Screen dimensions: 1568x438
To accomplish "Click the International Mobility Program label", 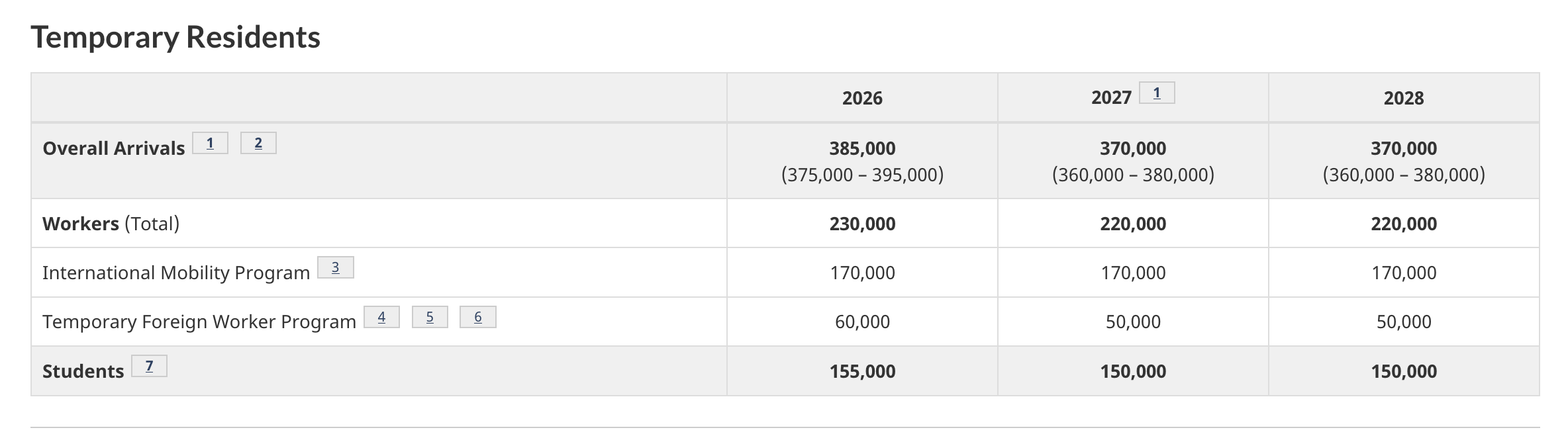I will pyautogui.click(x=176, y=273).
